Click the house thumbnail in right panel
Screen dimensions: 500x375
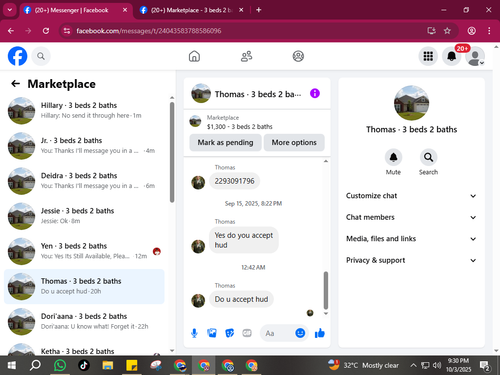pos(411,103)
